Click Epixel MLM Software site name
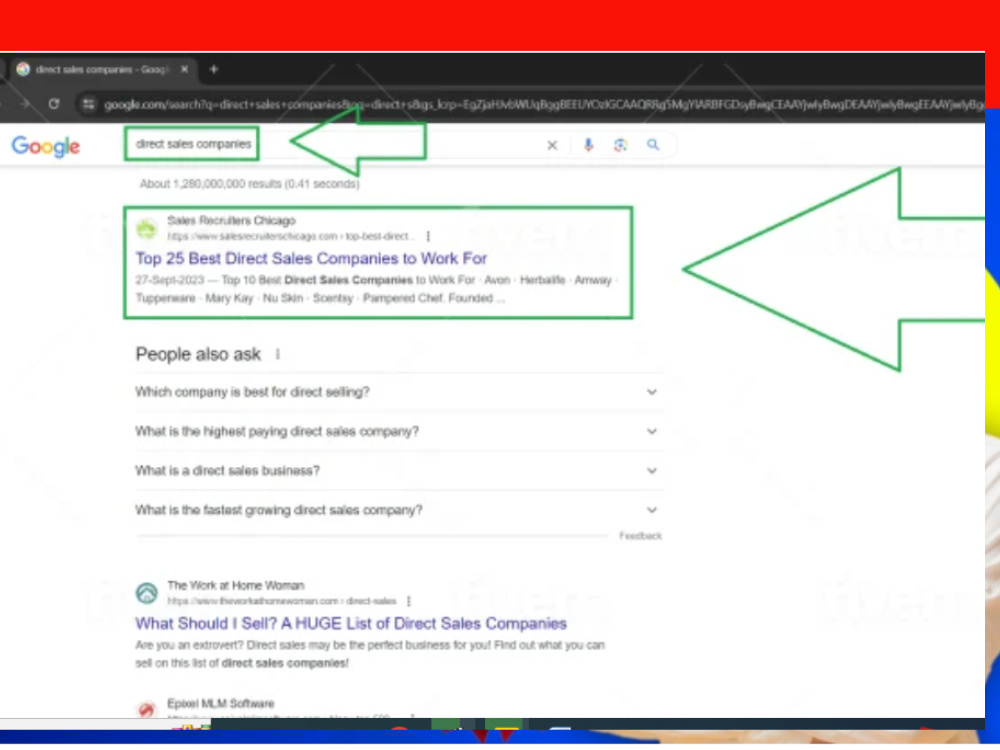The width and height of the screenshot is (1000, 750). (221, 703)
